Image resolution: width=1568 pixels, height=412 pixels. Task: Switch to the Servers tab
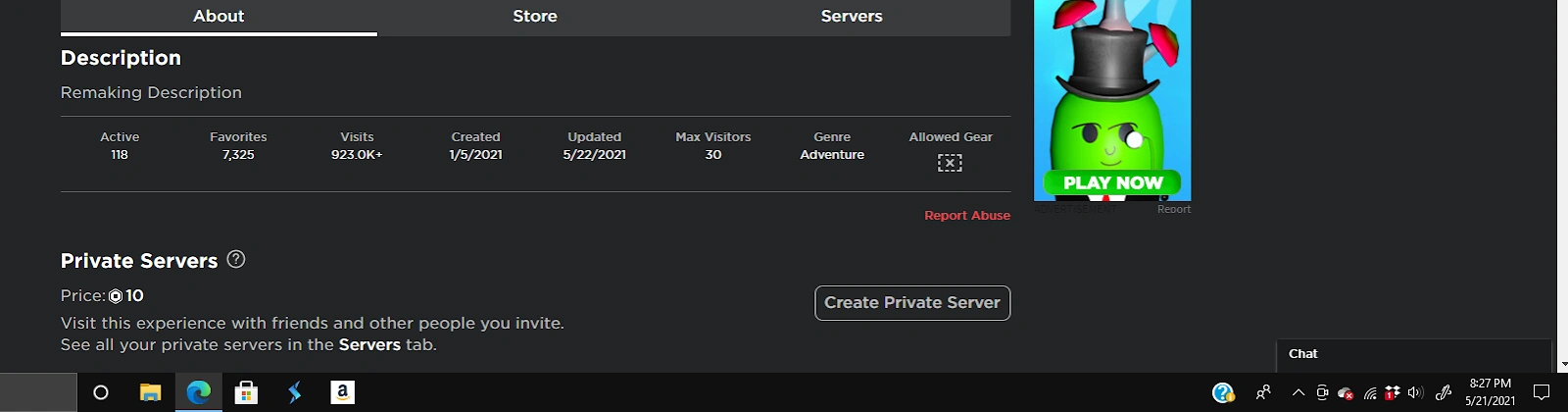tap(852, 16)
